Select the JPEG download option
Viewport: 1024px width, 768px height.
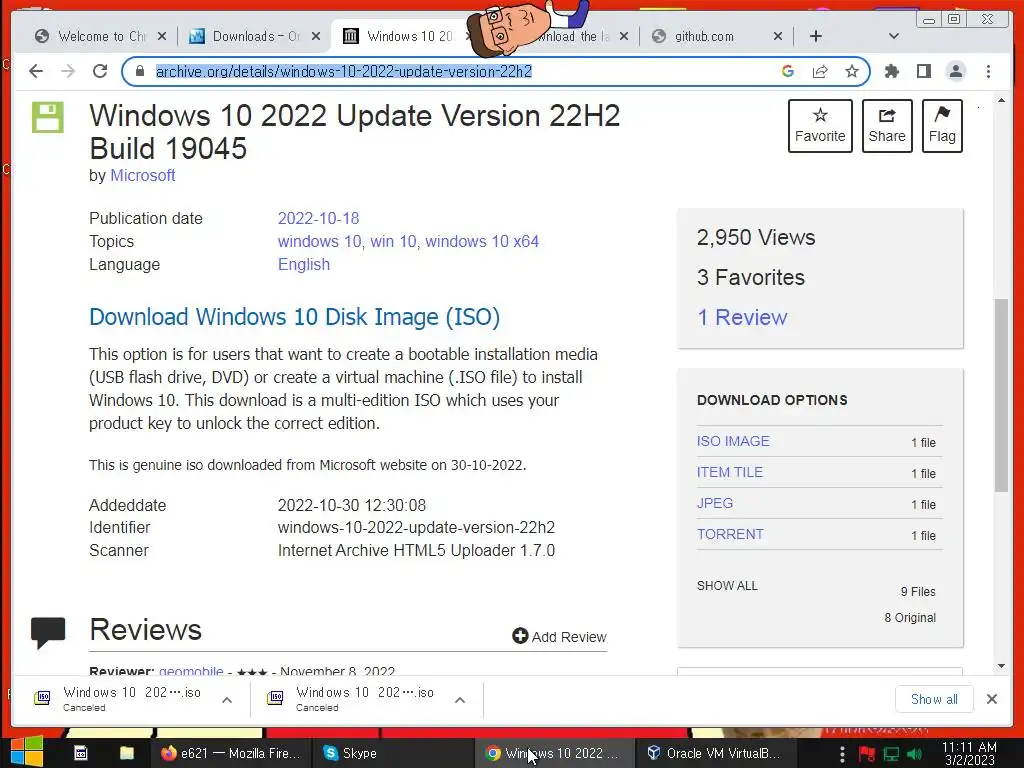click(x=715, y=504)
